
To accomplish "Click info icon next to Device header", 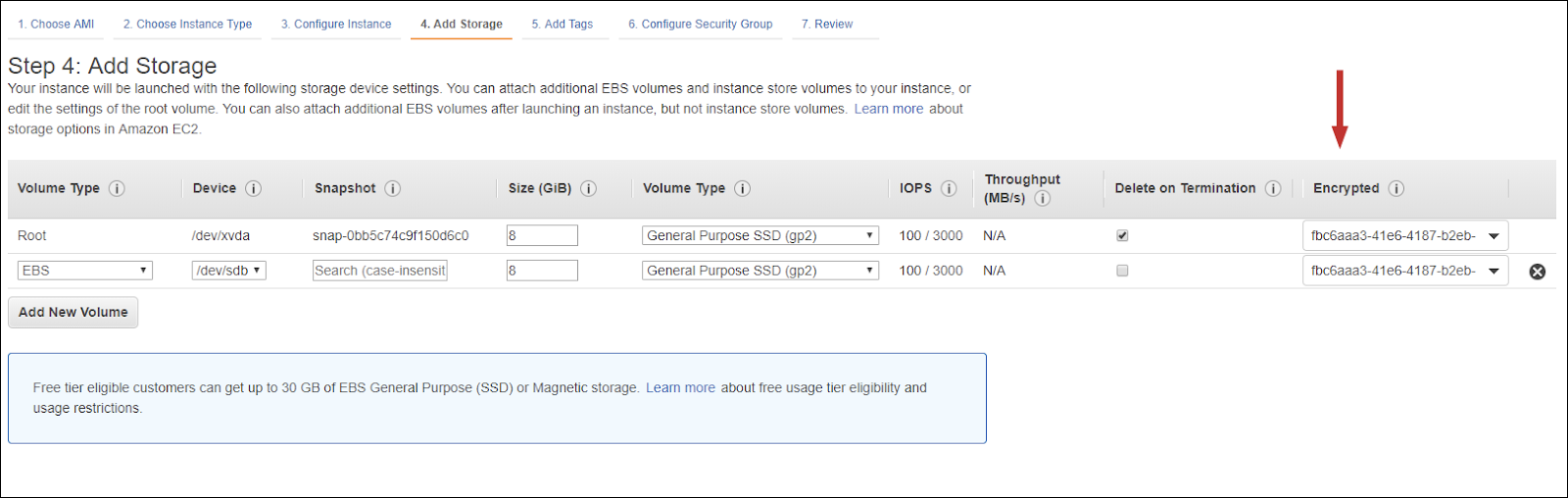I will click(253, 188).
